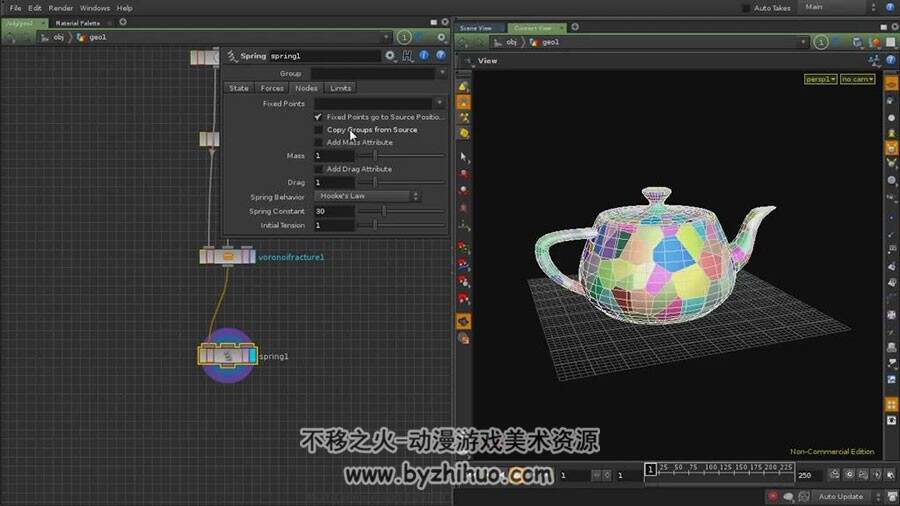Enable Add Drag Attribute checkbox
The width and height of the screenshot is (900, 506).
(318, 169)
